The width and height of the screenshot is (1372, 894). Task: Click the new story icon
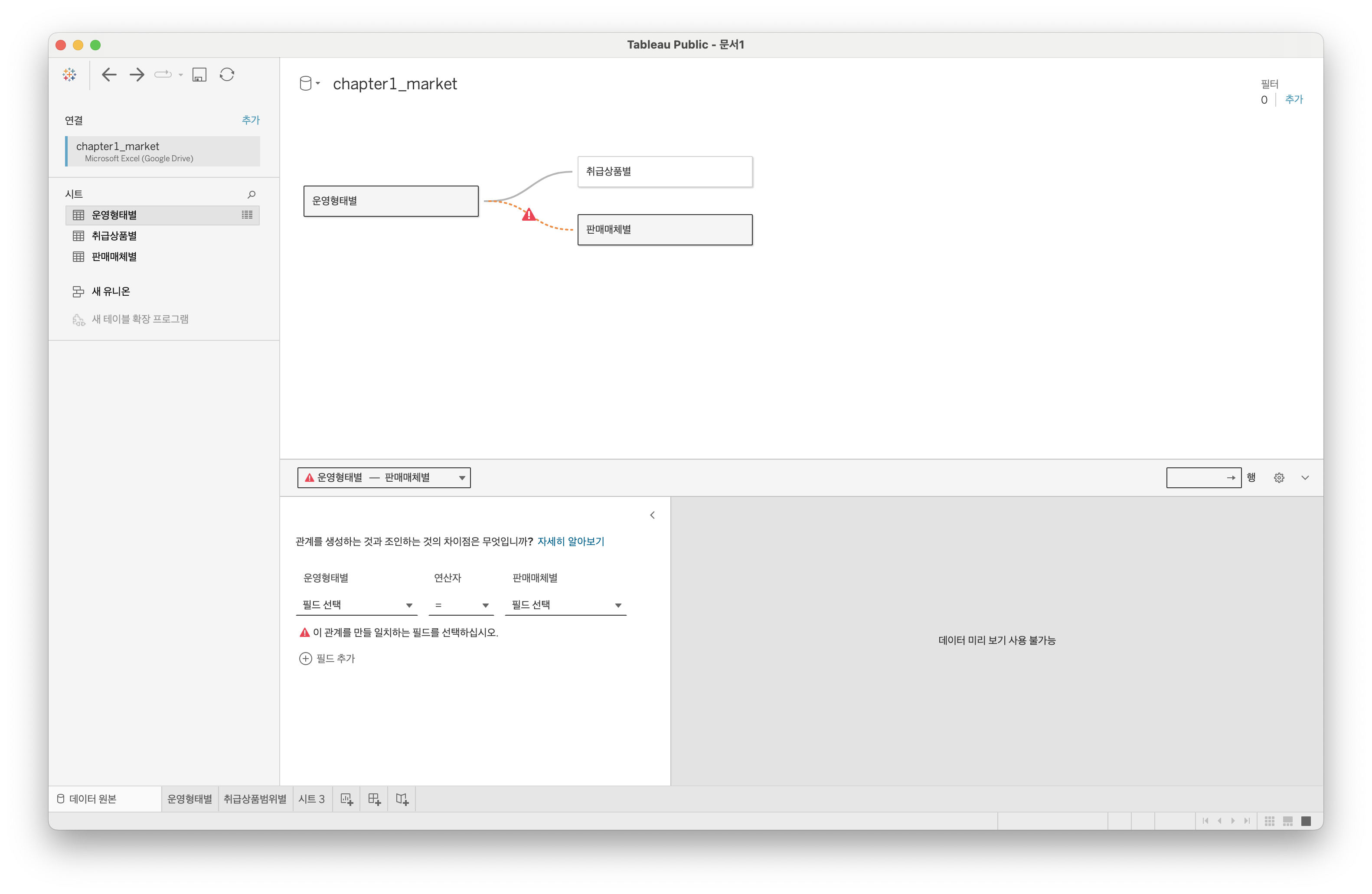[x=402, y=799]
